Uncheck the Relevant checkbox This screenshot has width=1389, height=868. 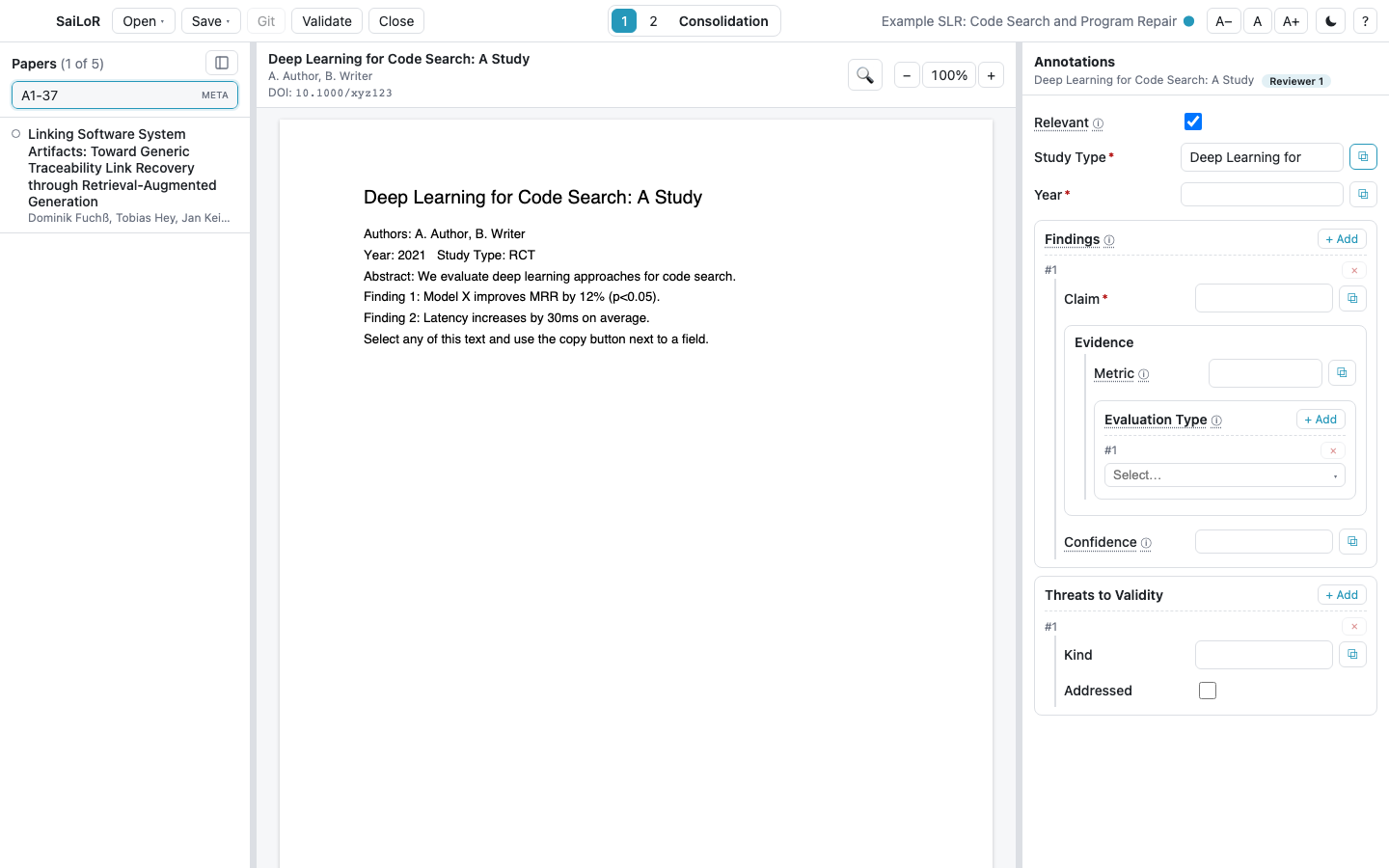click(x=1193, y=122)
